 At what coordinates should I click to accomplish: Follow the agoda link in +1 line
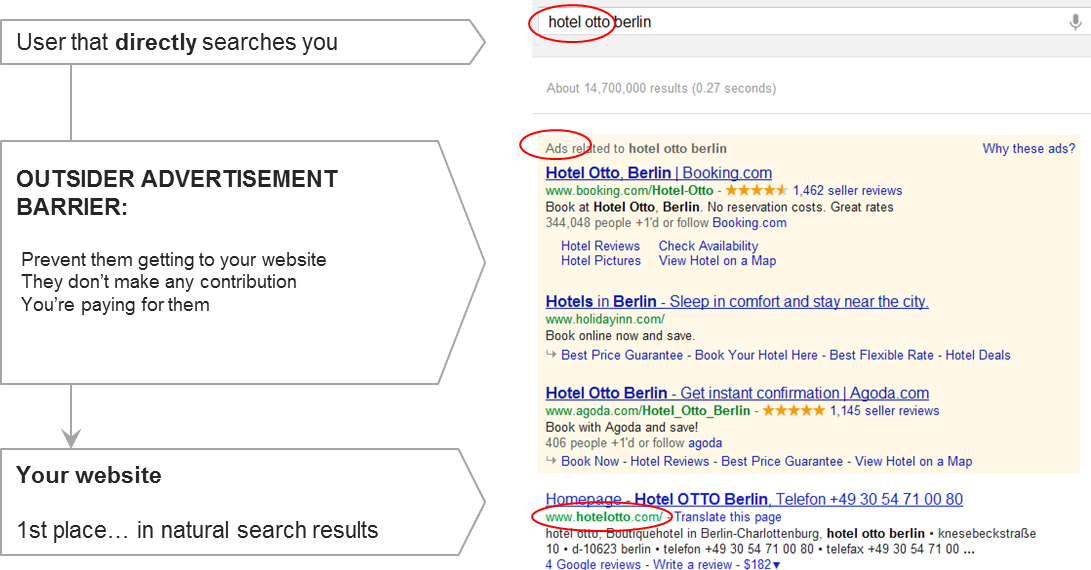706,443
